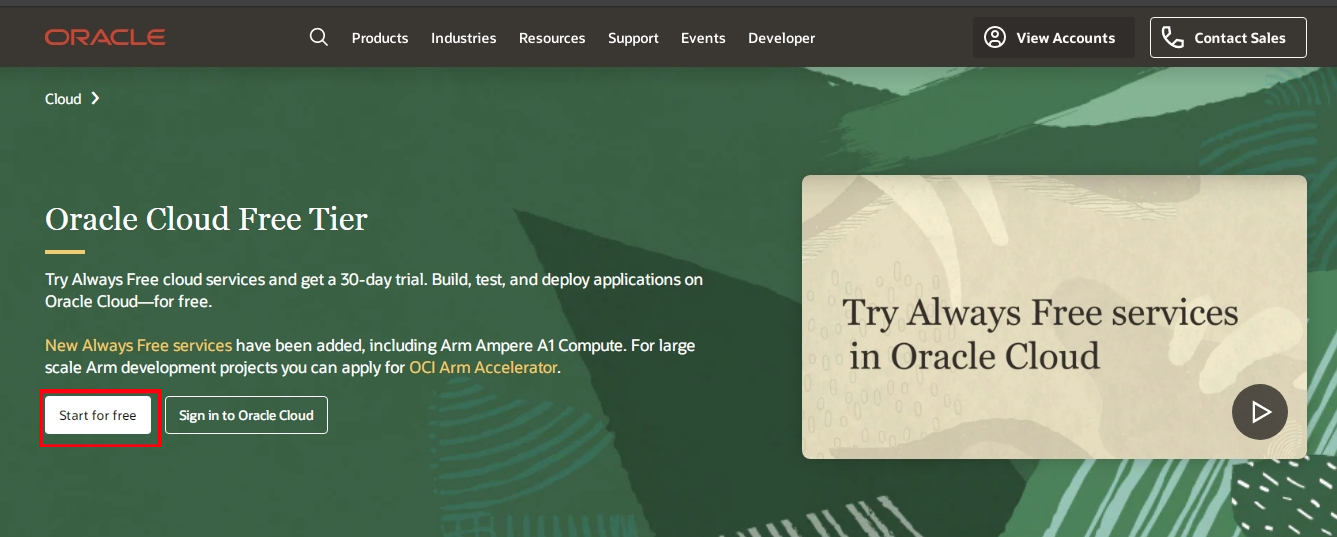Open the Products menu
Screen dimensions: 1337x537
click(x=380, y=38)
